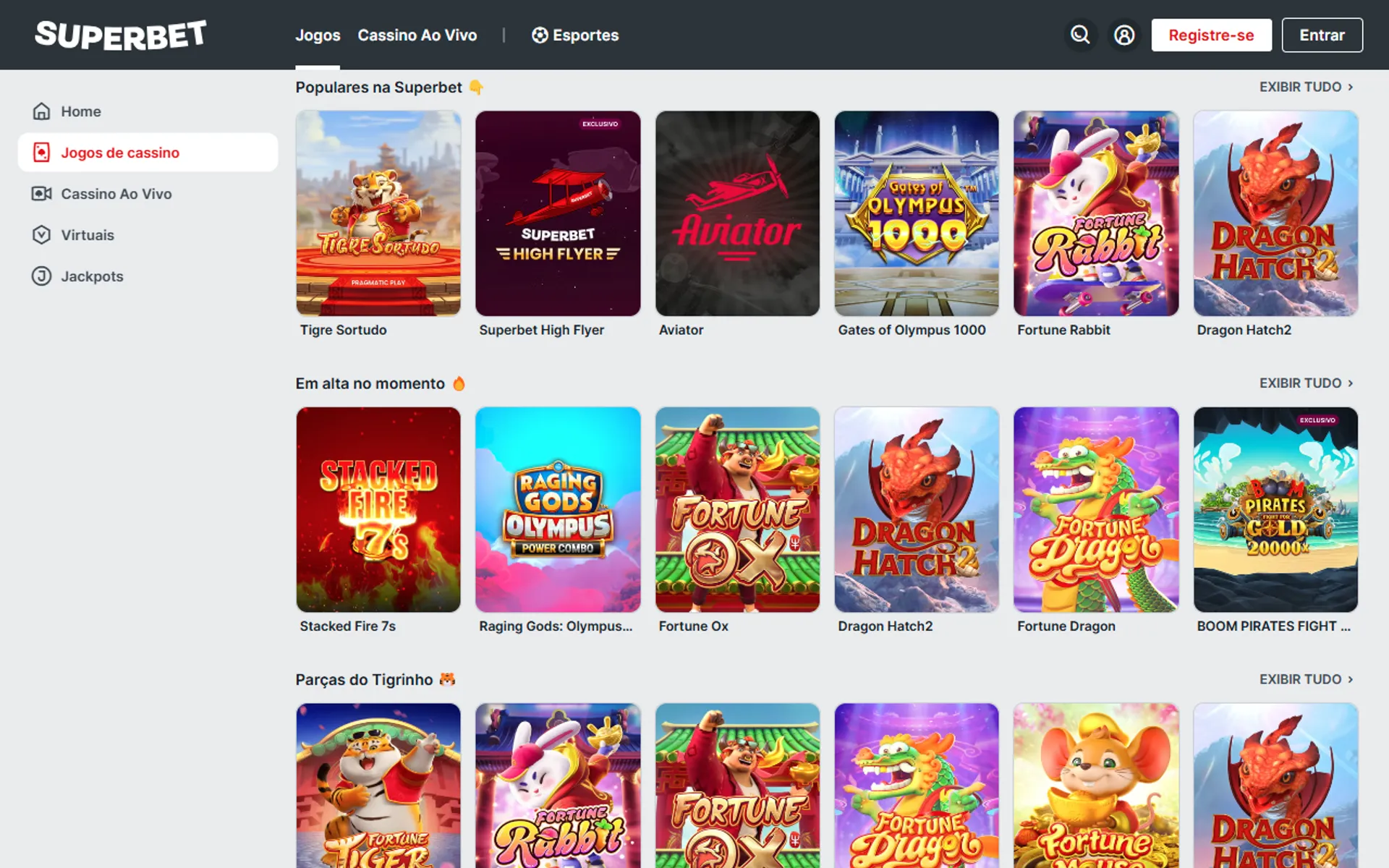The image size is (1389, 868).
Task: Open Fortune Dragon thumbnail in Tigrinho row
Action: coord(917,786)
